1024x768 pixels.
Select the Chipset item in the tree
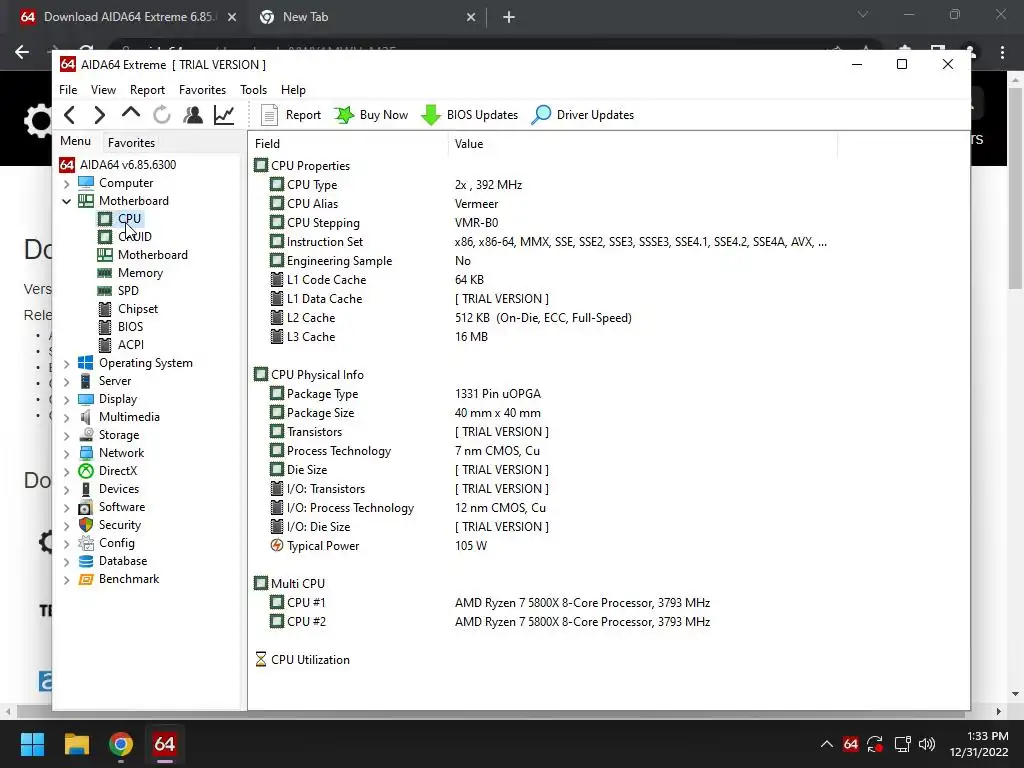tap(127, 309)
